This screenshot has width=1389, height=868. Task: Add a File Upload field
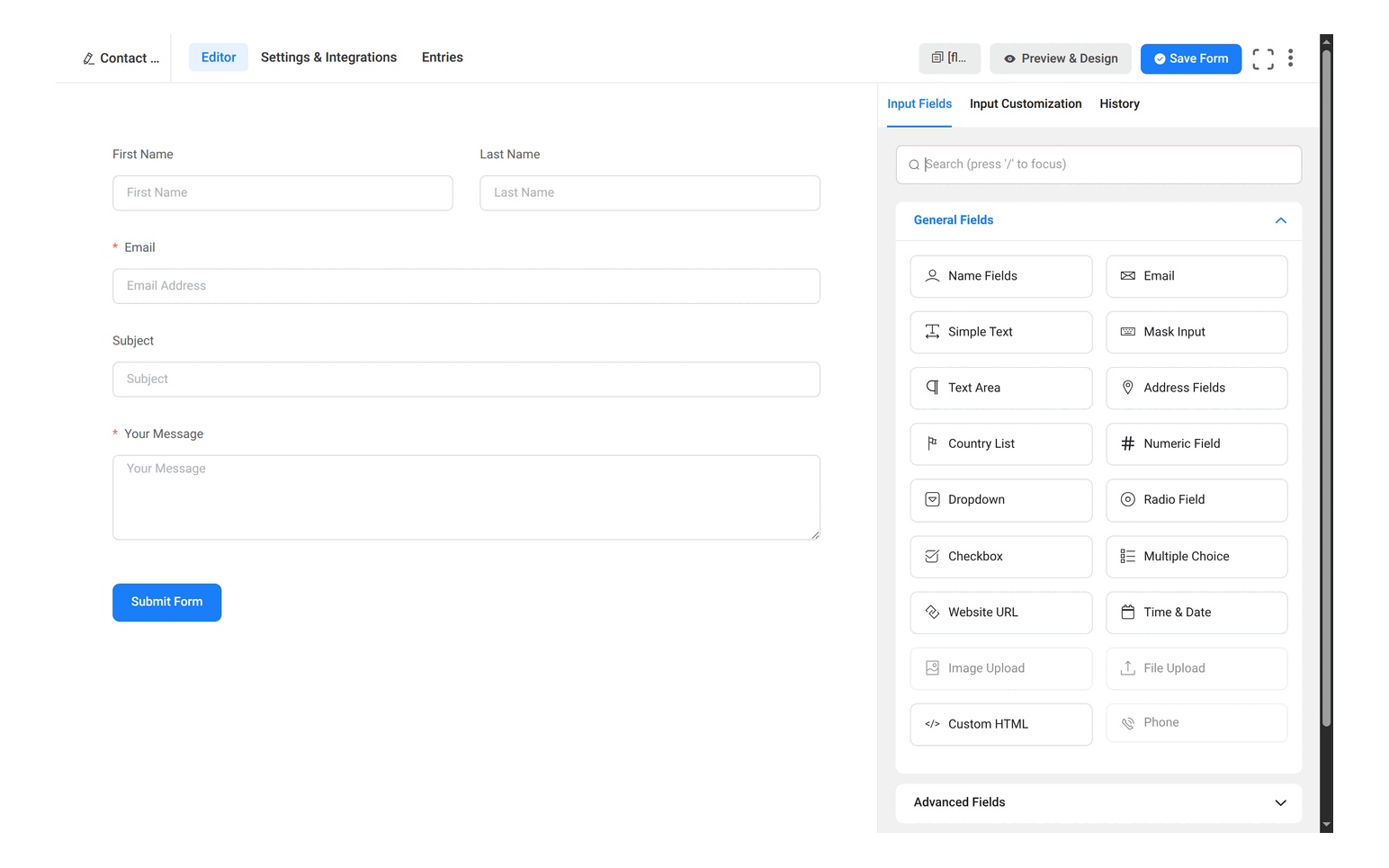click(x=1196, y=668)
